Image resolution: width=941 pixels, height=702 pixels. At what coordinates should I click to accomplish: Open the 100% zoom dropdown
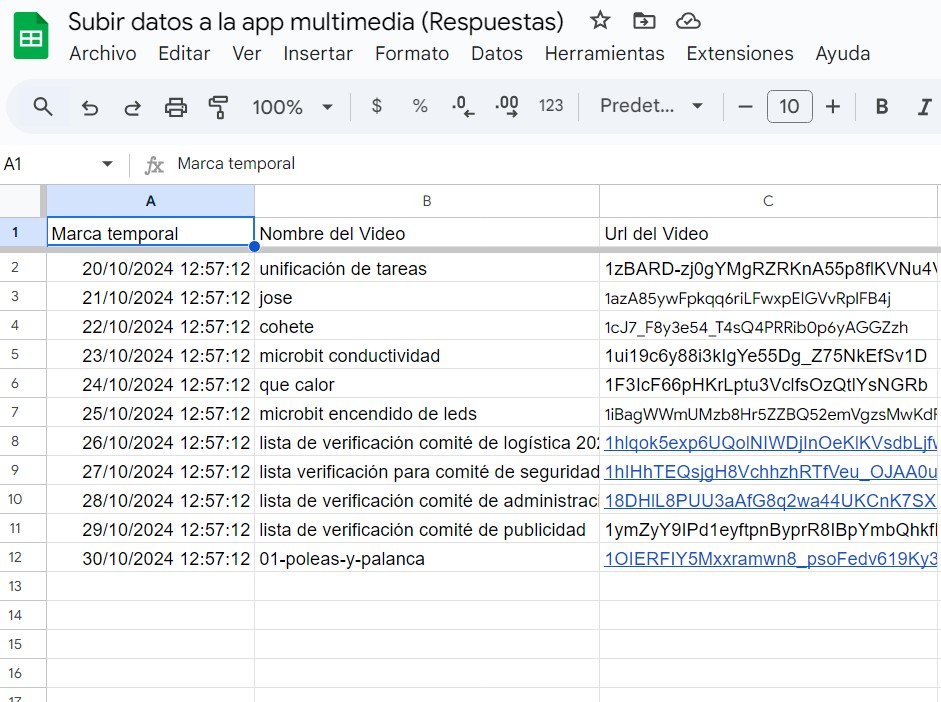point(292,107)
